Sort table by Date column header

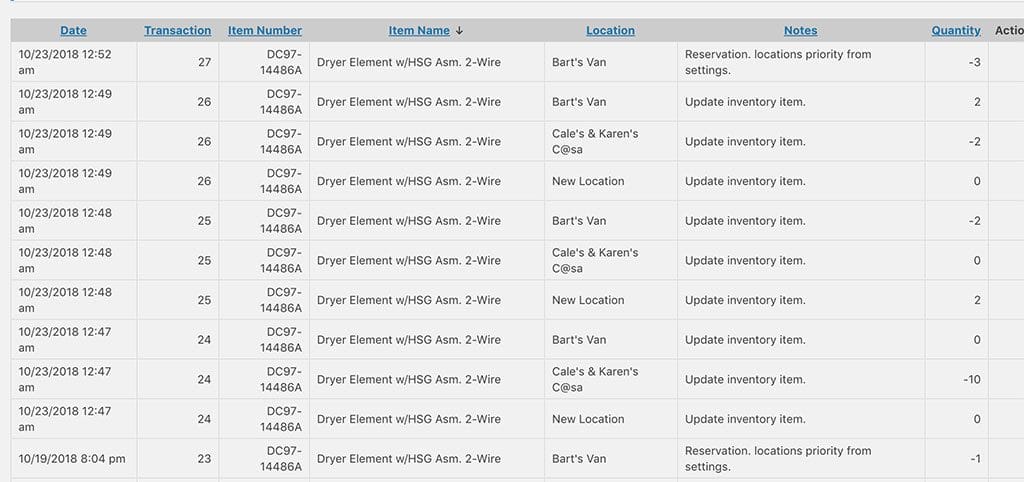click(x=73, y=31)
